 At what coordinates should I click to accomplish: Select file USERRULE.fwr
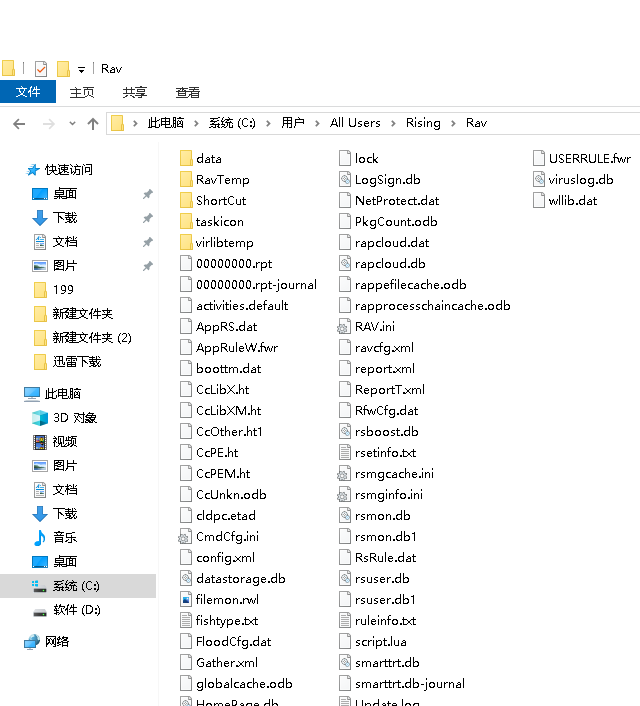(582, 158)
